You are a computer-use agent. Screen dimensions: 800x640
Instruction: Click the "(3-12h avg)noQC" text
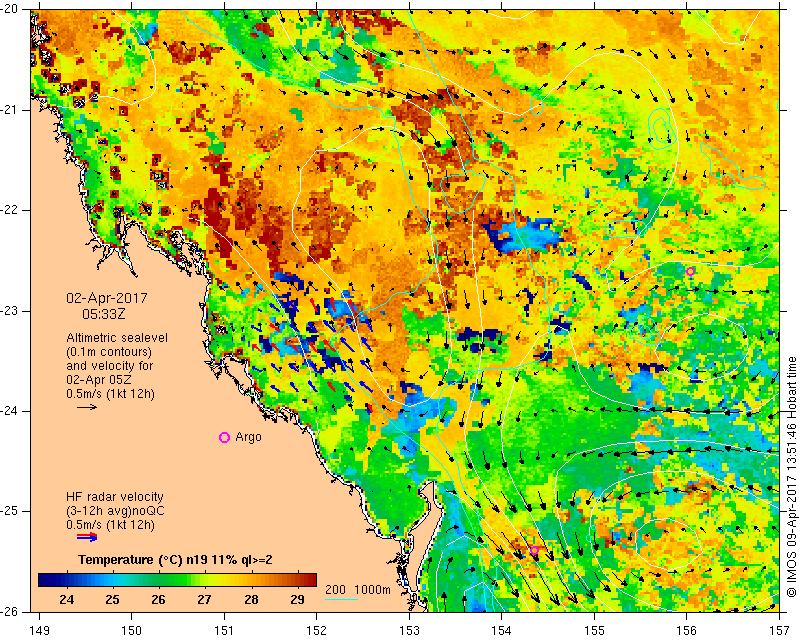click(x=115, y=510)
